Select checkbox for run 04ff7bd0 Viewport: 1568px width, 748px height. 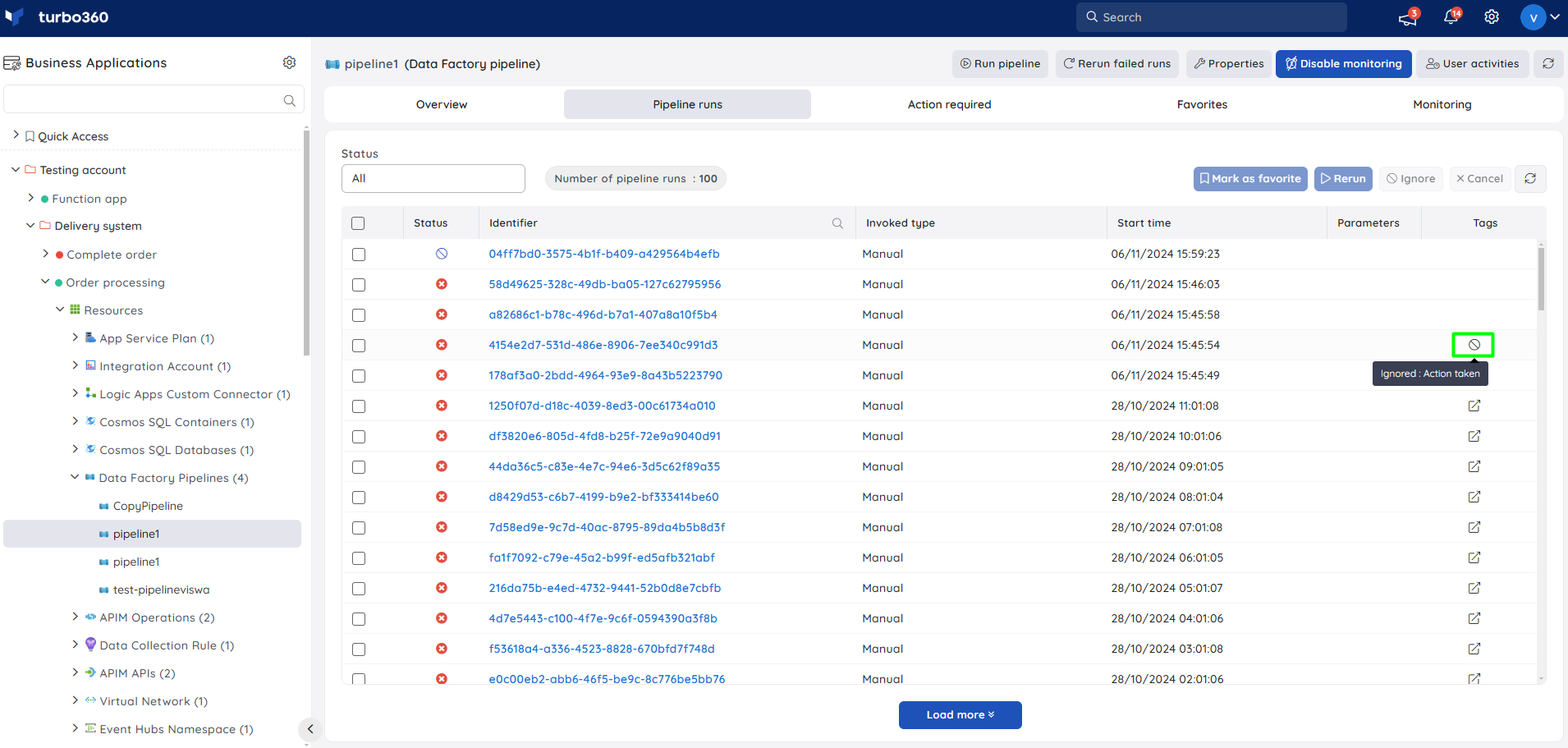(x=359, y=255)
